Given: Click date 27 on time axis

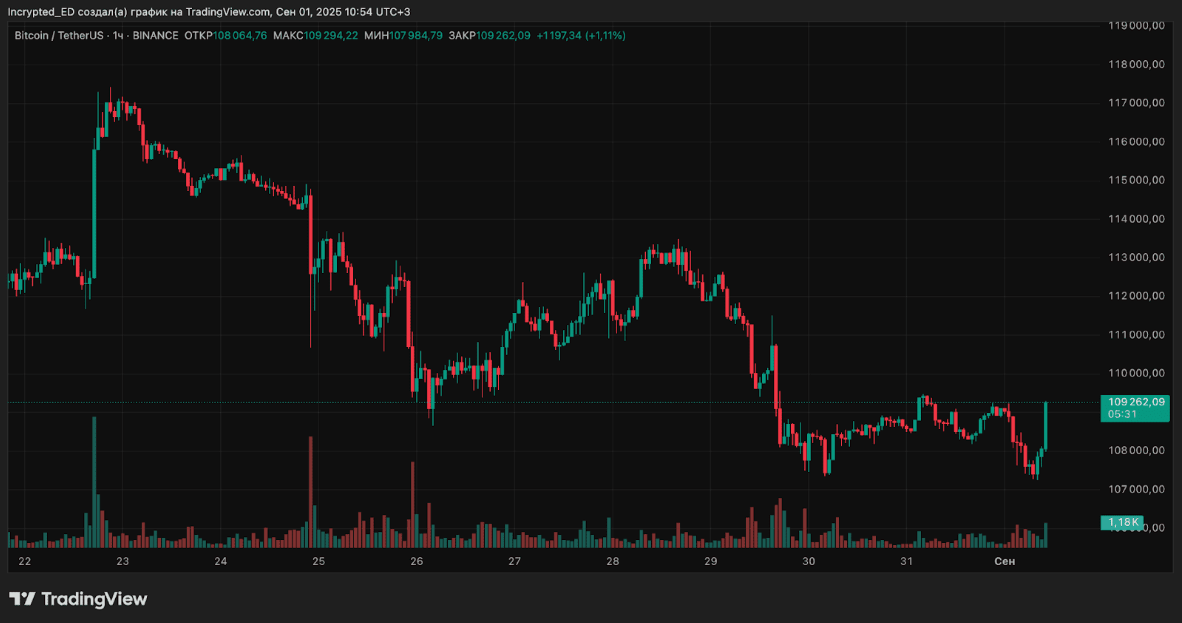Looking at the screenshot, I should pos(515,561).
